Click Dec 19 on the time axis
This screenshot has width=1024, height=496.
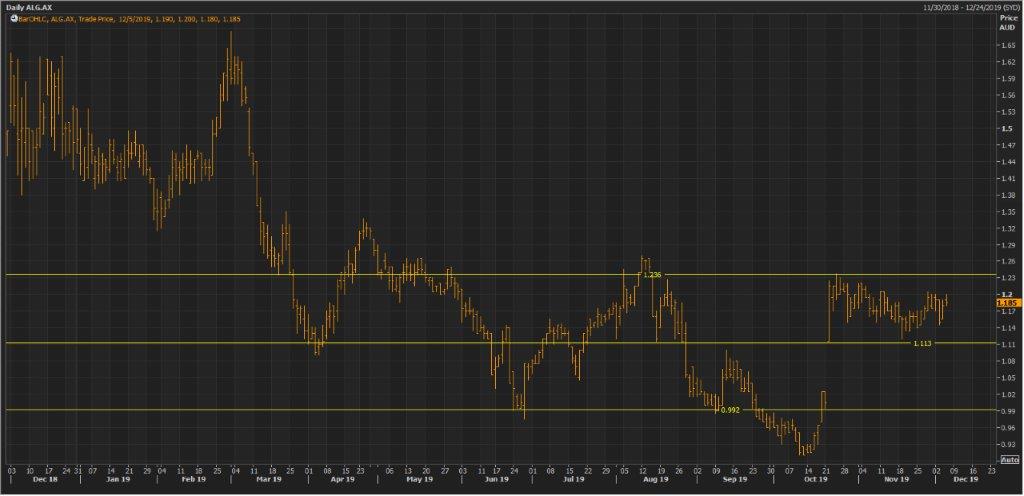[966, 479]
